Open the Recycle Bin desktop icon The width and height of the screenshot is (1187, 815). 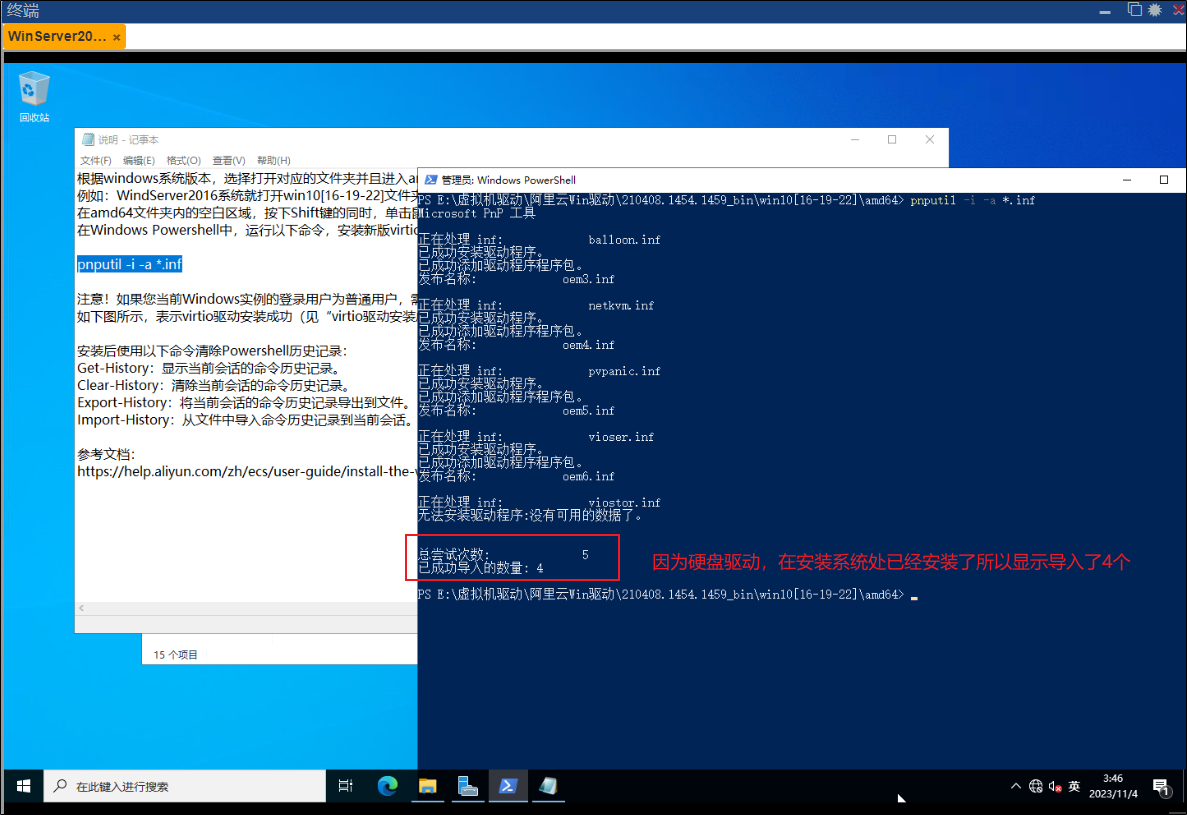coord(34,96)
